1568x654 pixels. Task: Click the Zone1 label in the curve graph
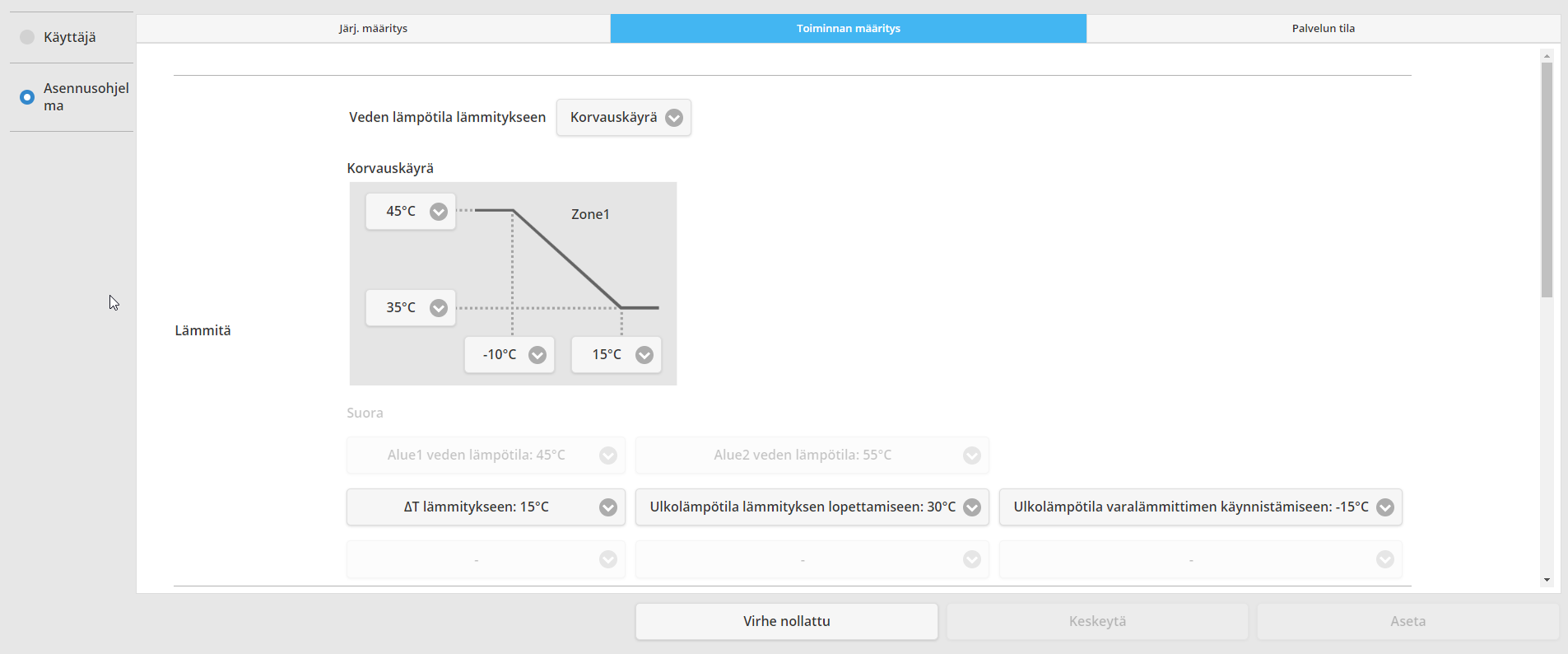point(590,214)
